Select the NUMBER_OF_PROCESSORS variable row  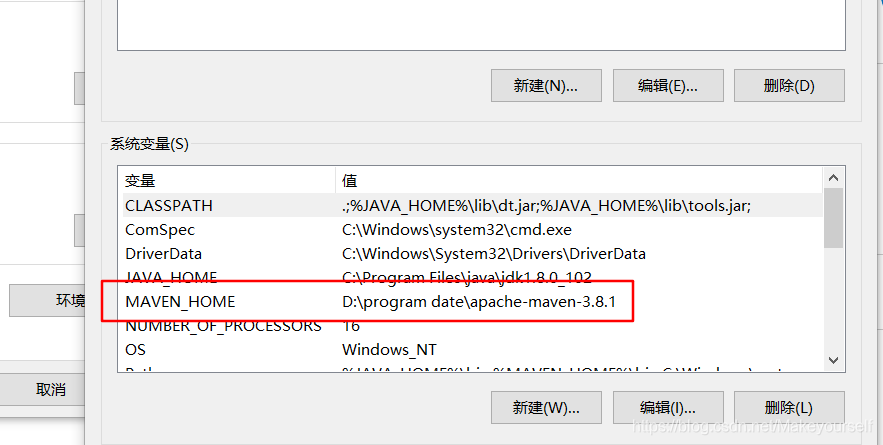point(472,326)
